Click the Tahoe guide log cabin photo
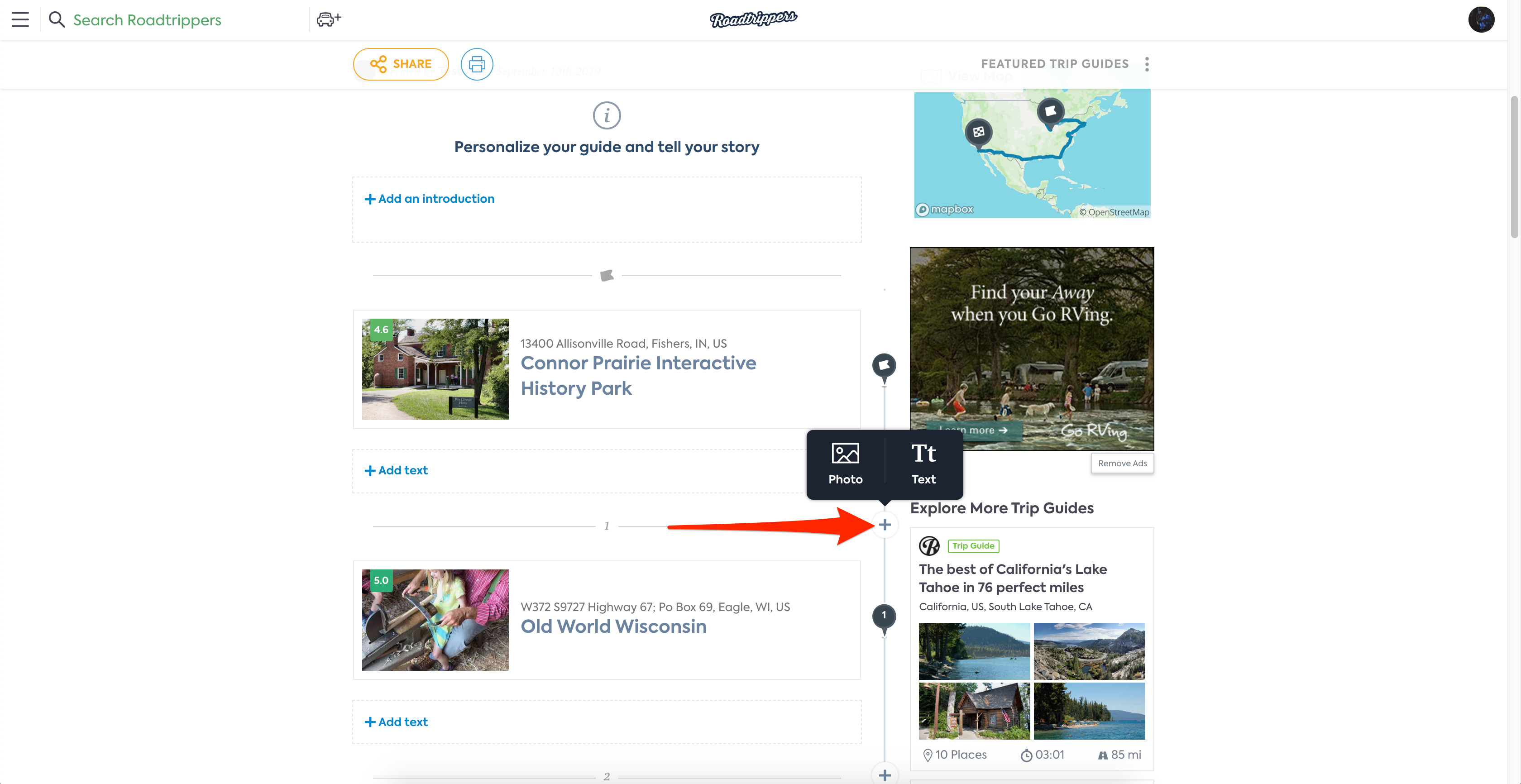This screenshot has height=784, width=1521. (974, 711)
